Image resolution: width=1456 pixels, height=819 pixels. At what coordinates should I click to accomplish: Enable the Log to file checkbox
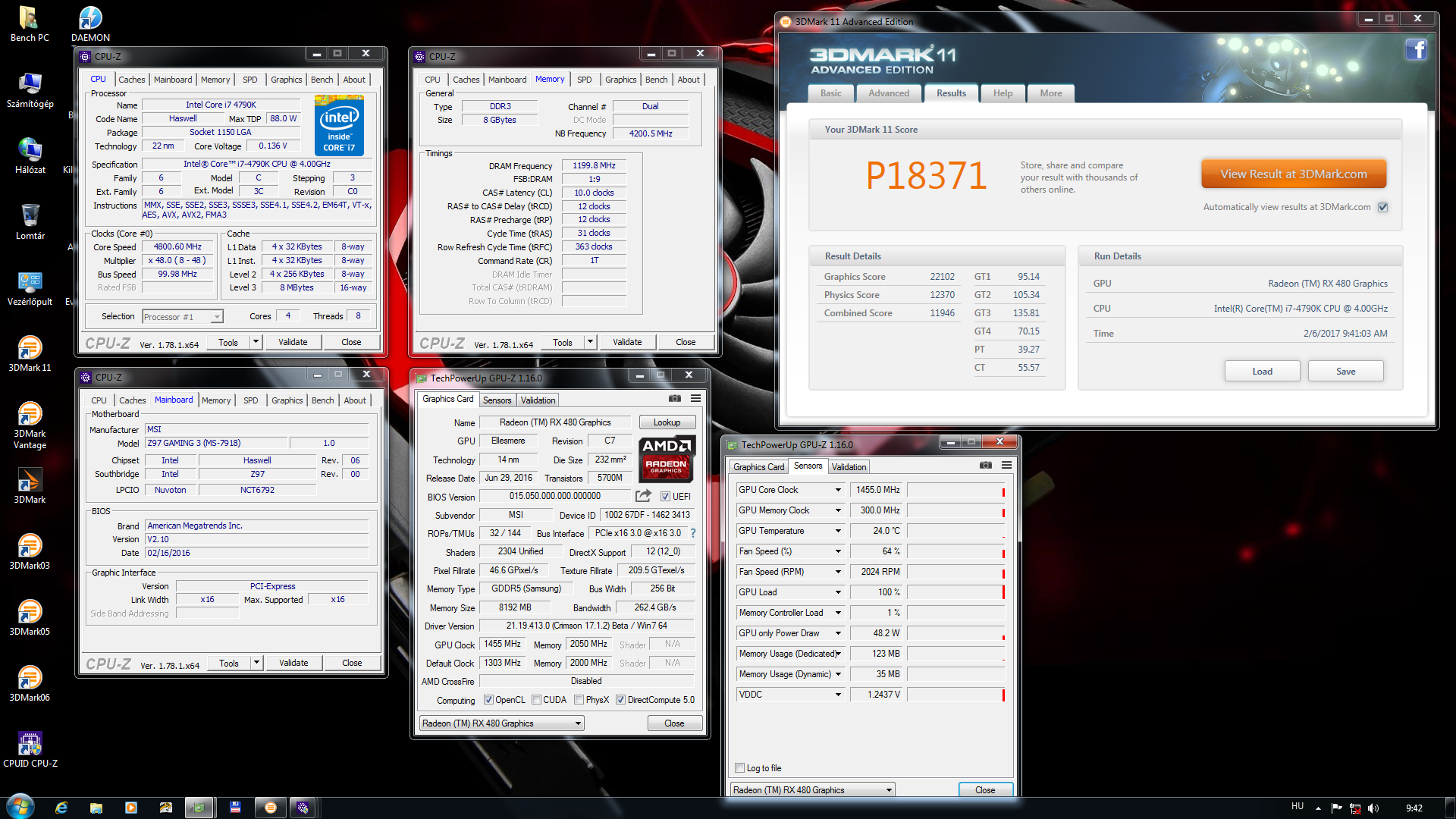point(740,768)
